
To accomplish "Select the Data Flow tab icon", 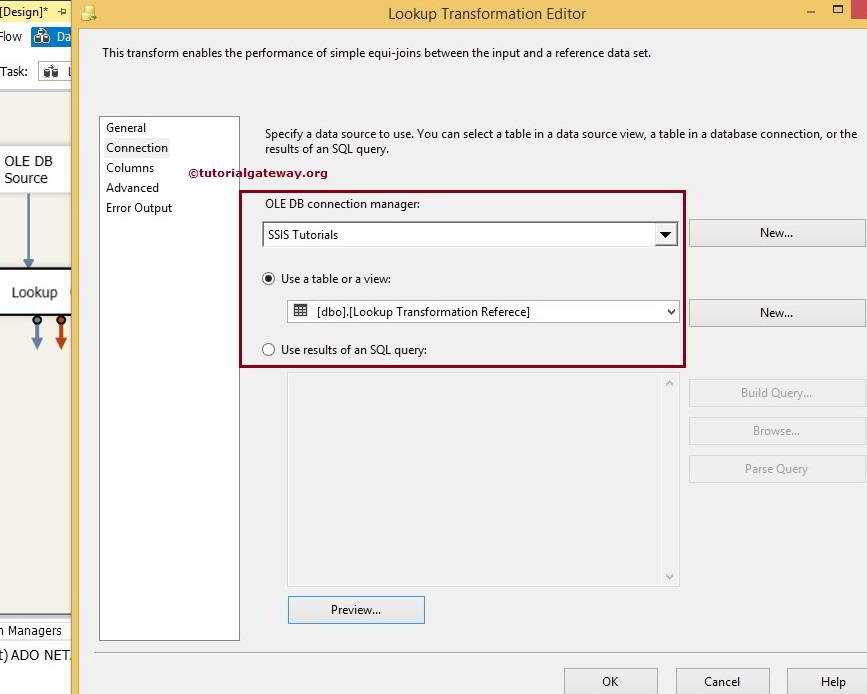I will [44, 37].
